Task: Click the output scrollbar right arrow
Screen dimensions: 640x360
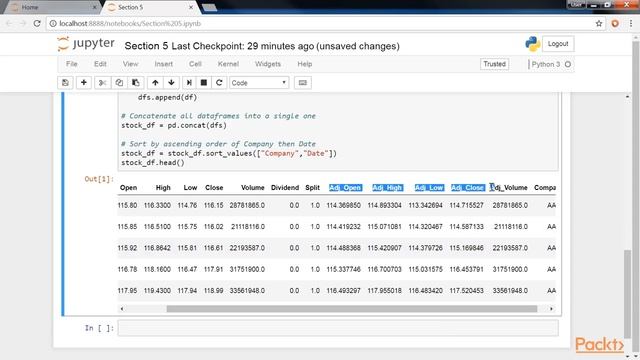Action: [551, 309]
